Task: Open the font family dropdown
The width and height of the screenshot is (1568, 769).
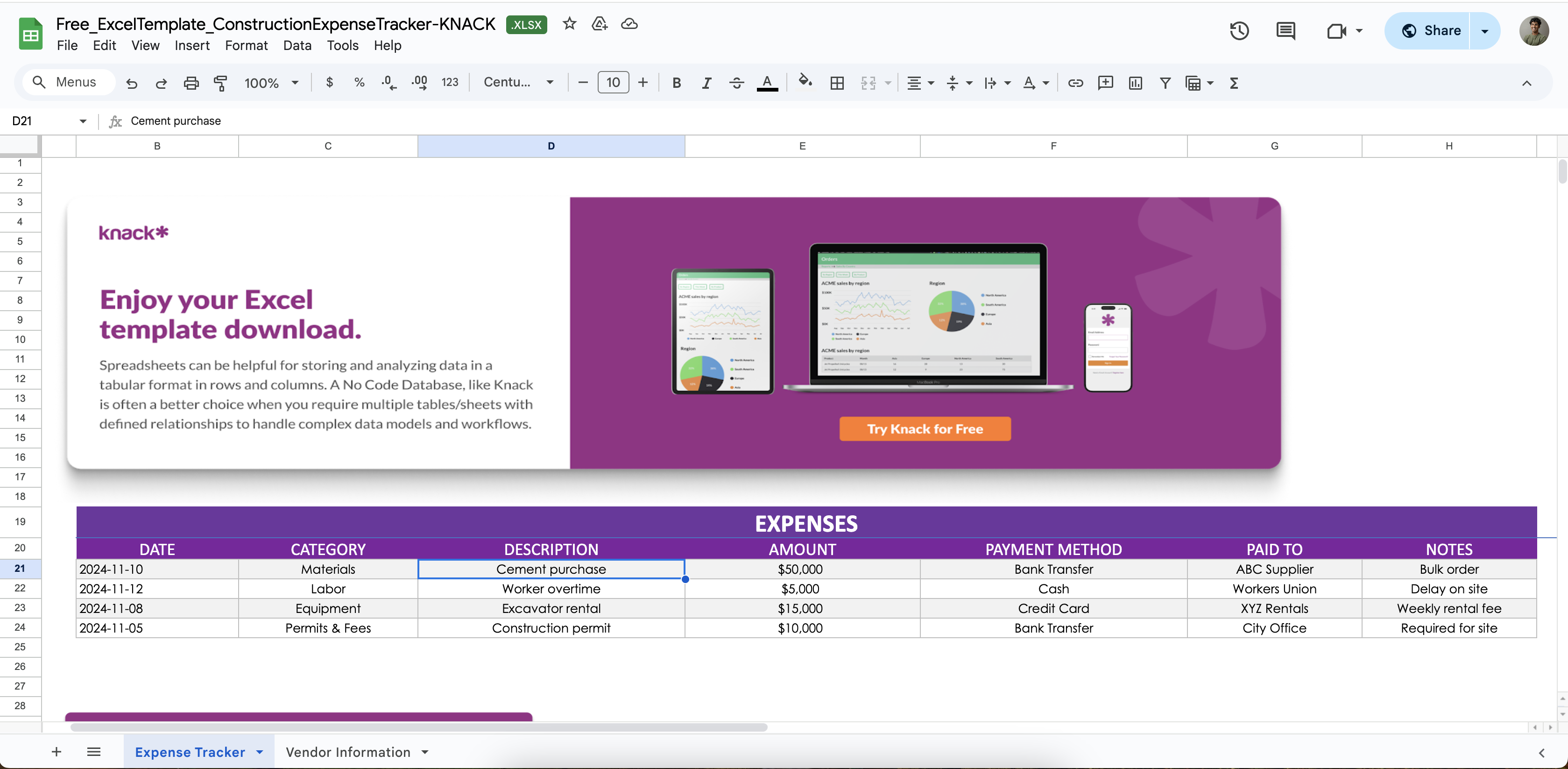Action: click(x=518, y=83)
